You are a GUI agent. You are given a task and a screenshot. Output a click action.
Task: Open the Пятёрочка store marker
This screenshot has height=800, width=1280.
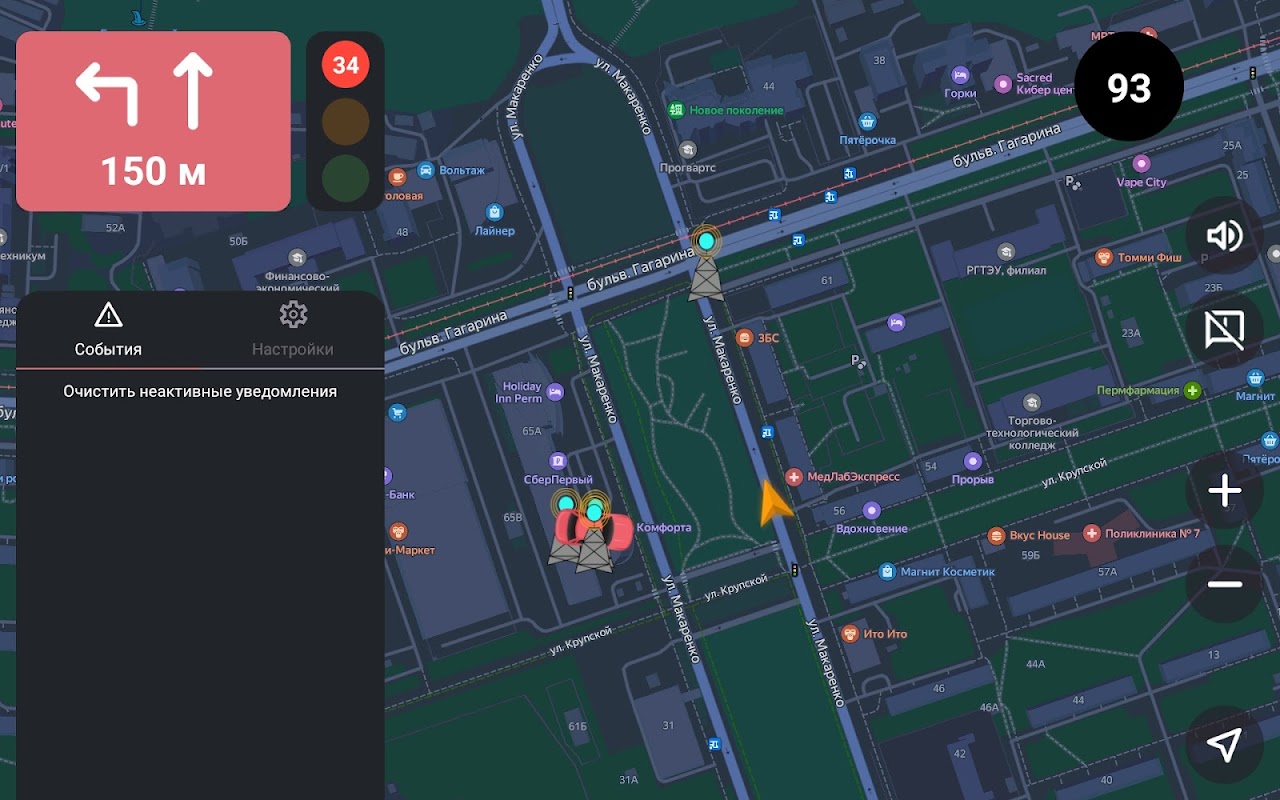click(x=867, y=122)
